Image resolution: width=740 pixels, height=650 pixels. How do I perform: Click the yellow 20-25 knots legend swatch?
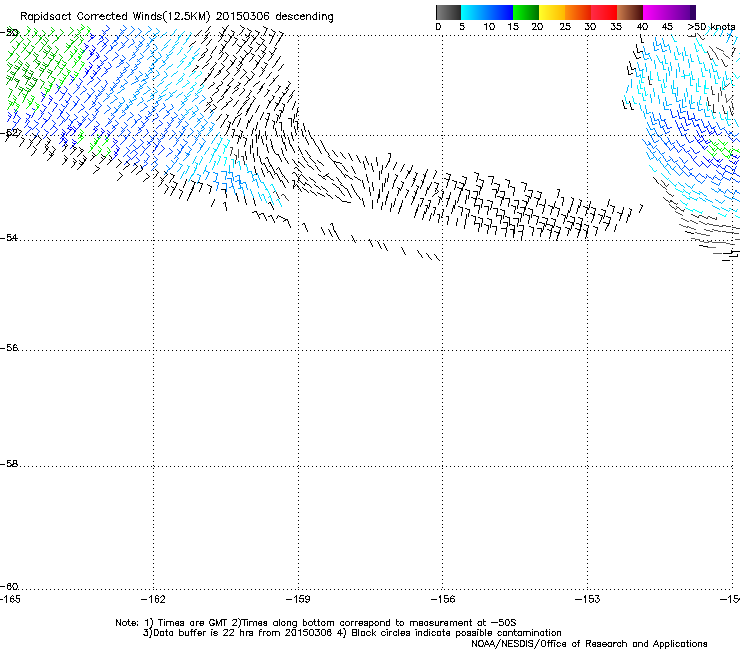pos(552,12)
